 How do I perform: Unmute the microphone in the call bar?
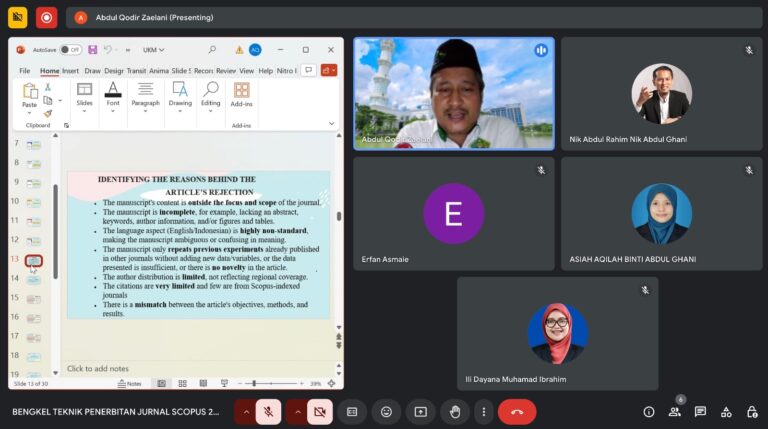pyautogui.click(x=268, y=411)
